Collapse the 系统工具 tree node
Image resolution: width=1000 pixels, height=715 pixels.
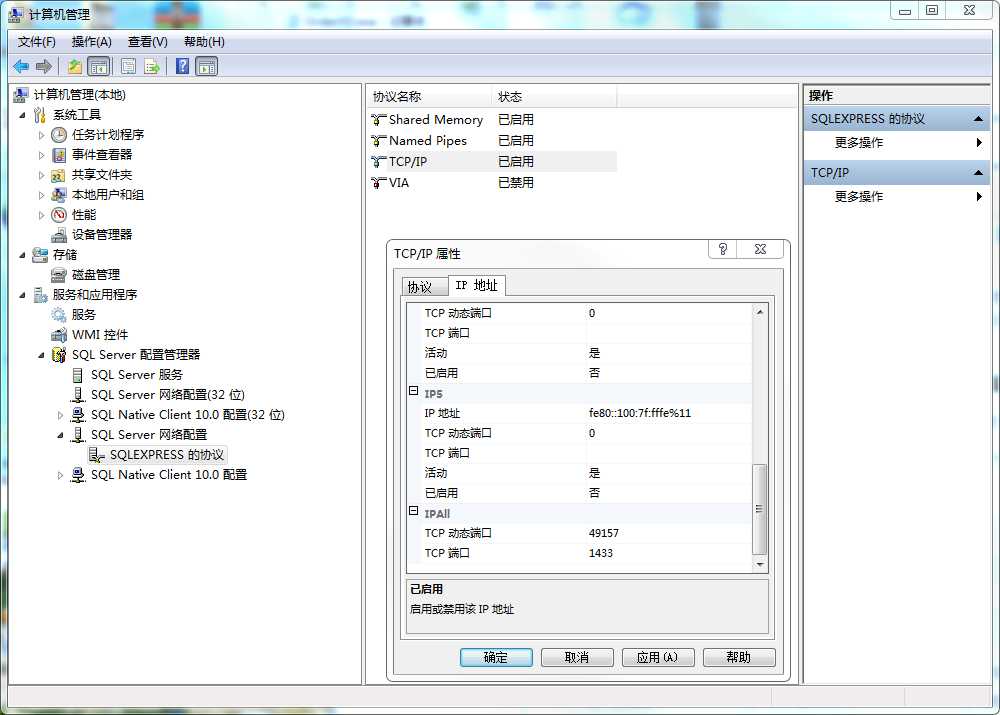pos(22,115)
